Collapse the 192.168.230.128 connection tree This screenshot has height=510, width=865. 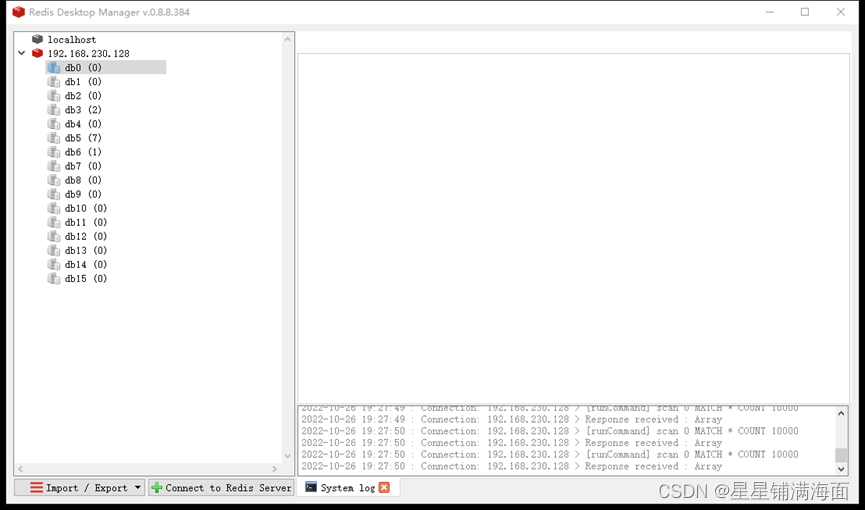coord(22,53)
